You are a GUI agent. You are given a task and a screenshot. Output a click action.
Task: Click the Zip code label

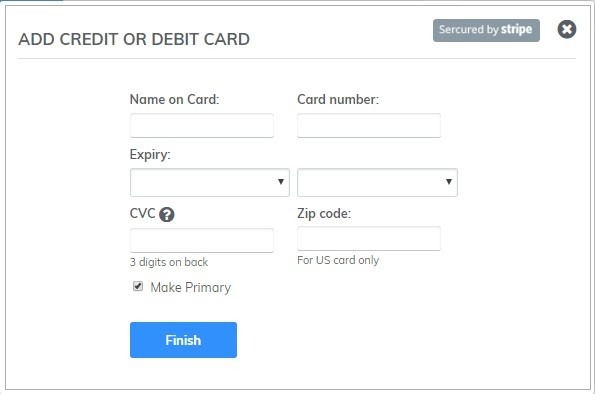click(324, 214)
